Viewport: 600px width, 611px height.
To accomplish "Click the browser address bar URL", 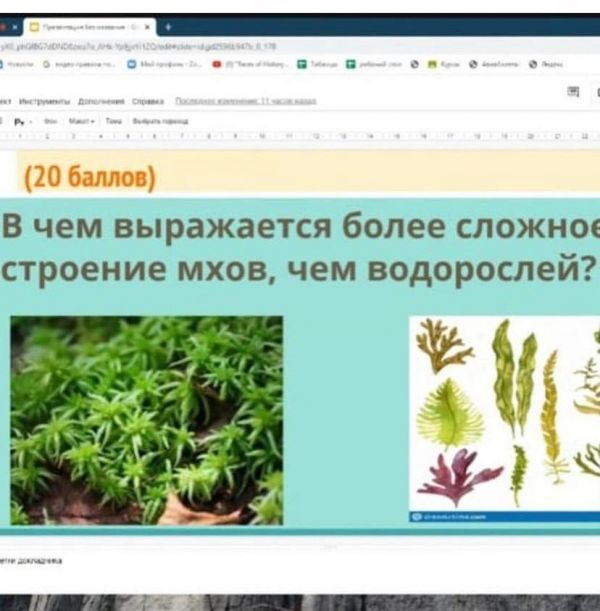I will coord(140,45).
